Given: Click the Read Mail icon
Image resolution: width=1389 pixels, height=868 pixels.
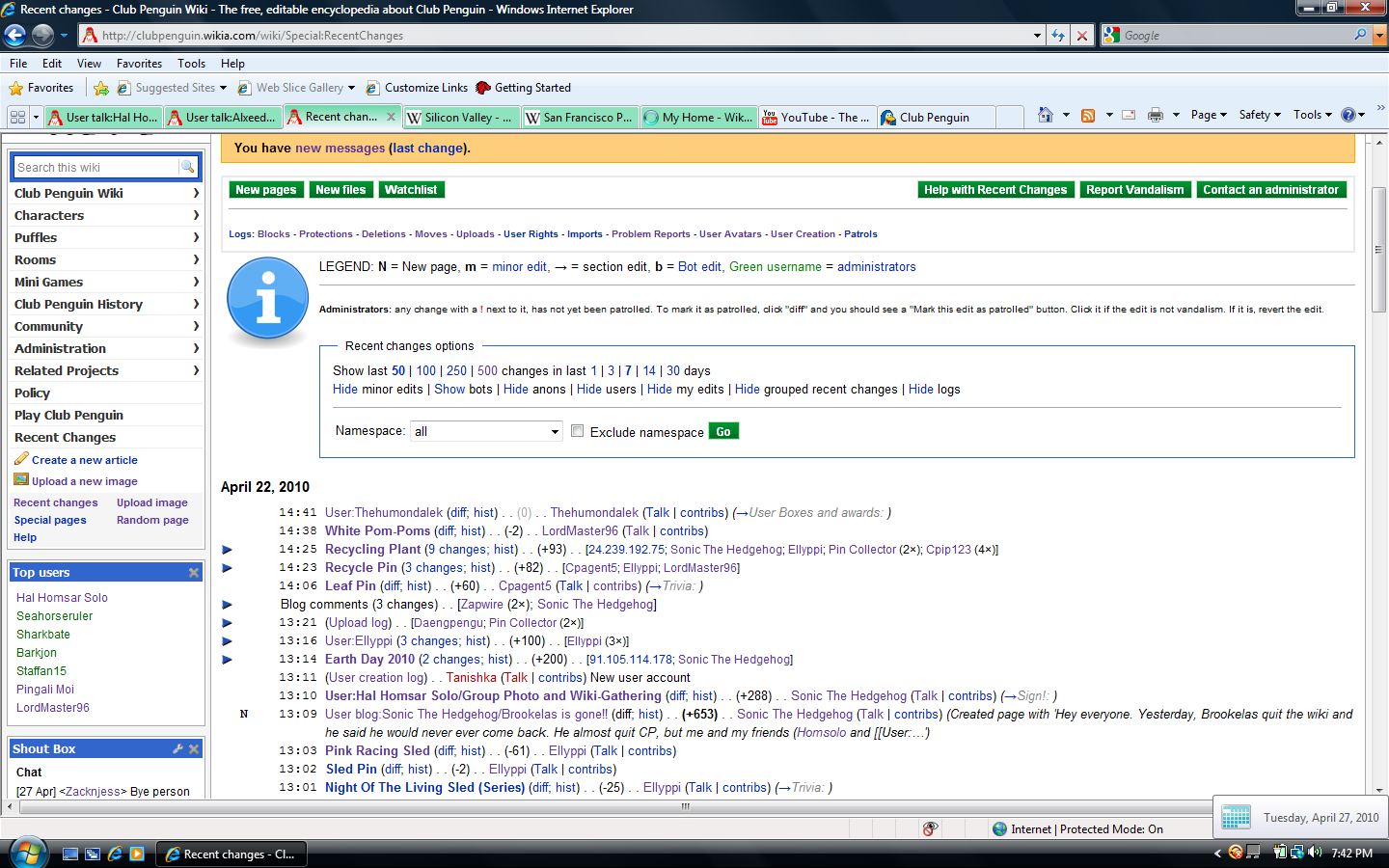Looking at the screenshot, I should [1129, 115].
